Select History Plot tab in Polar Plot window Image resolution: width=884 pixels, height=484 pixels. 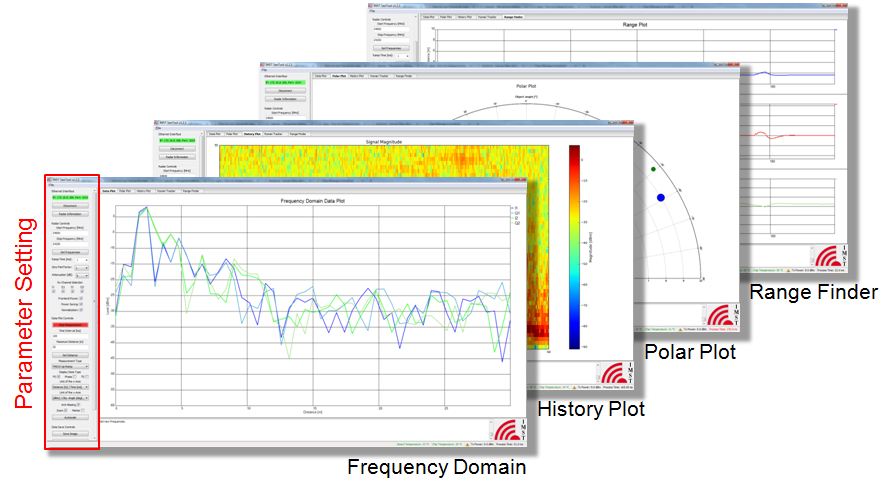point(357,76)
